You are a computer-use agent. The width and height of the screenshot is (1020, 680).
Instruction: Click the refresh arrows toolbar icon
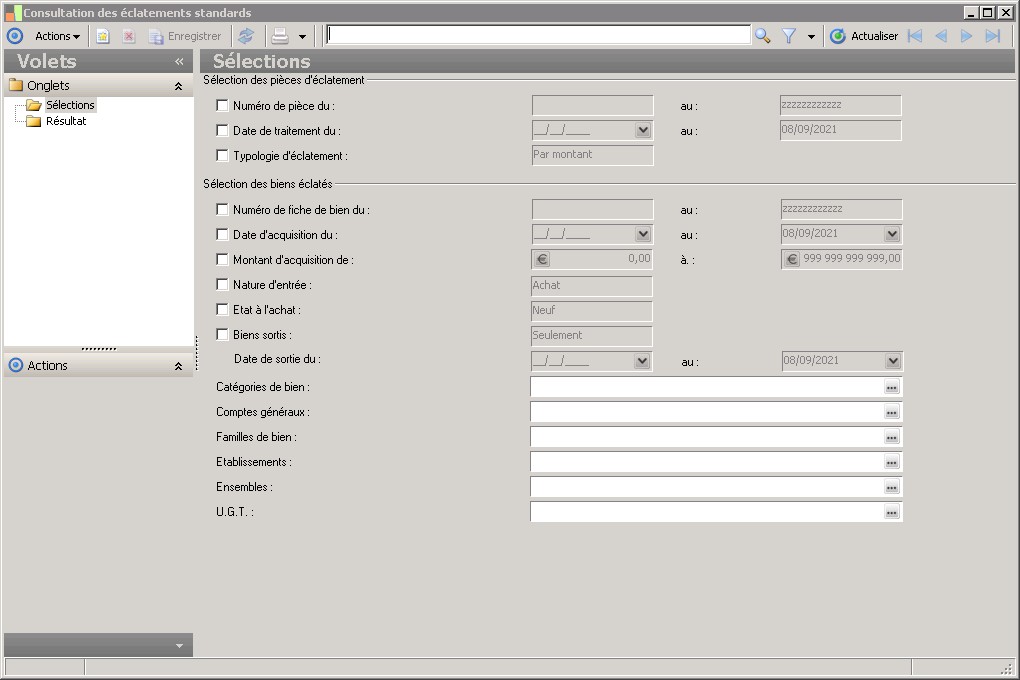click(x=246, y=36)
